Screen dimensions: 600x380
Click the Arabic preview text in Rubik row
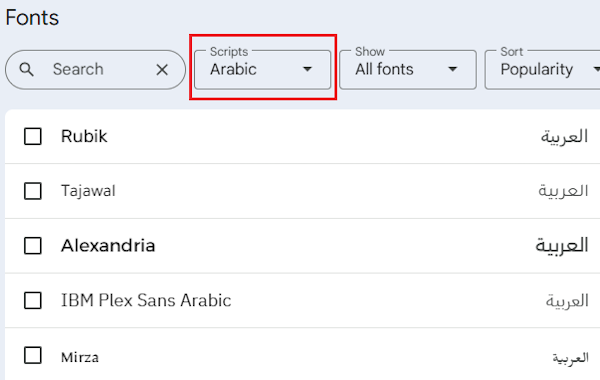pos(564,137)
